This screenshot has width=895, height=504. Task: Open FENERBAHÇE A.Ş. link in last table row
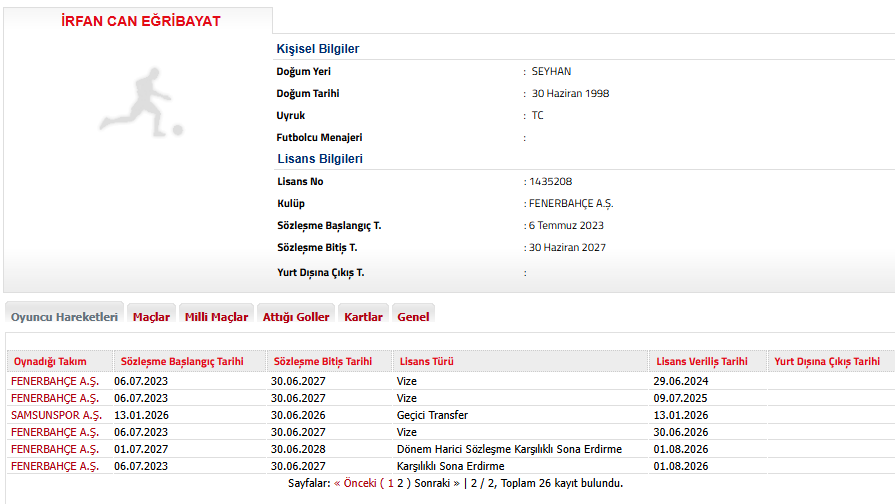click(55, 466)
